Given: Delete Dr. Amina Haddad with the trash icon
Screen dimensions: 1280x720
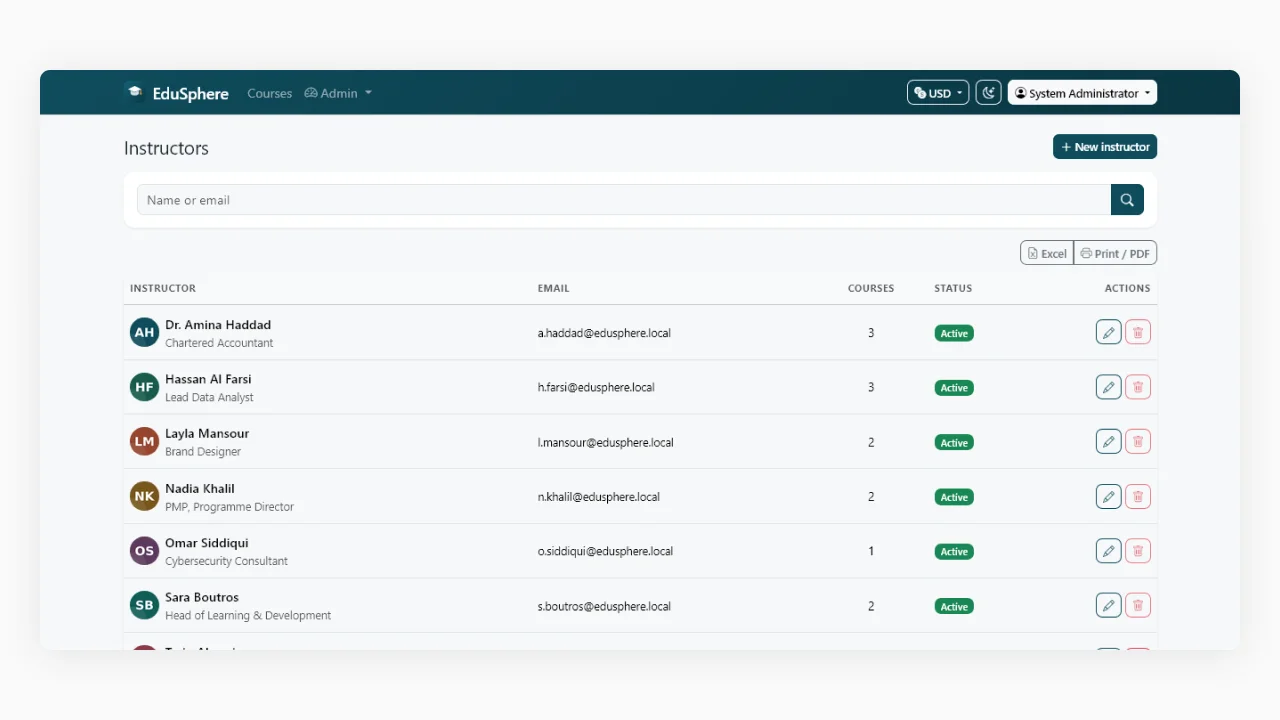Looking at the screenshot, I should tap(1138, 333).
